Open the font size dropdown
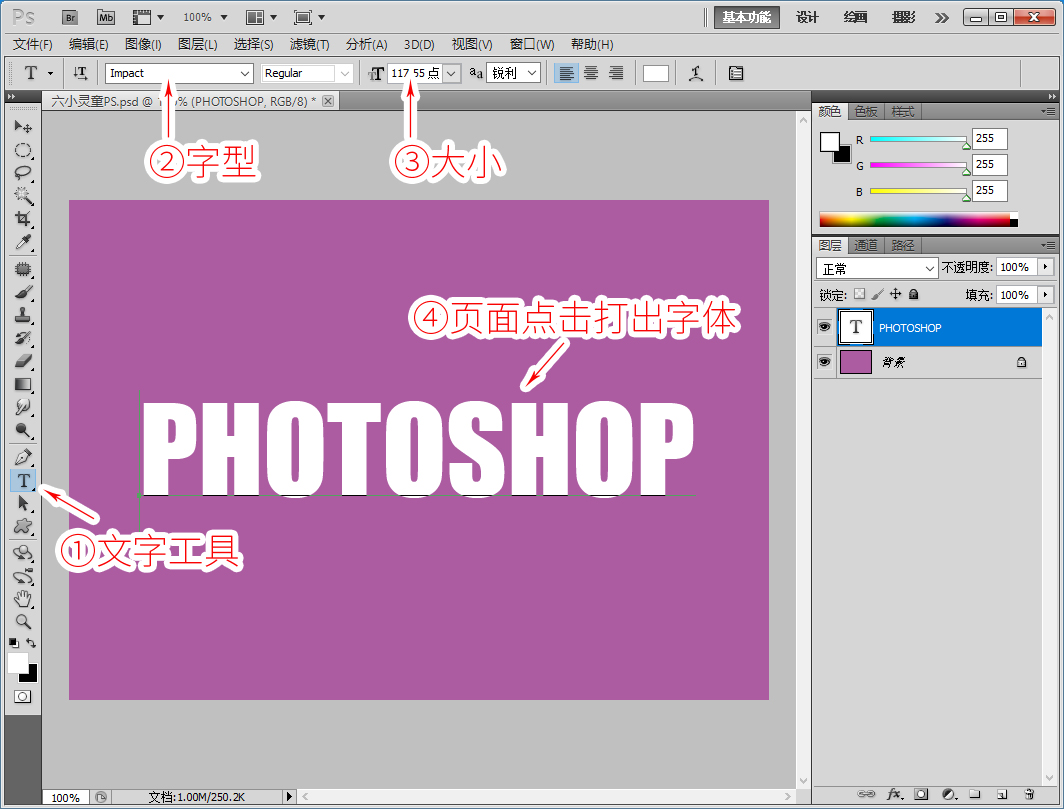Screen dimensions: 1064x809 [452, 73]
